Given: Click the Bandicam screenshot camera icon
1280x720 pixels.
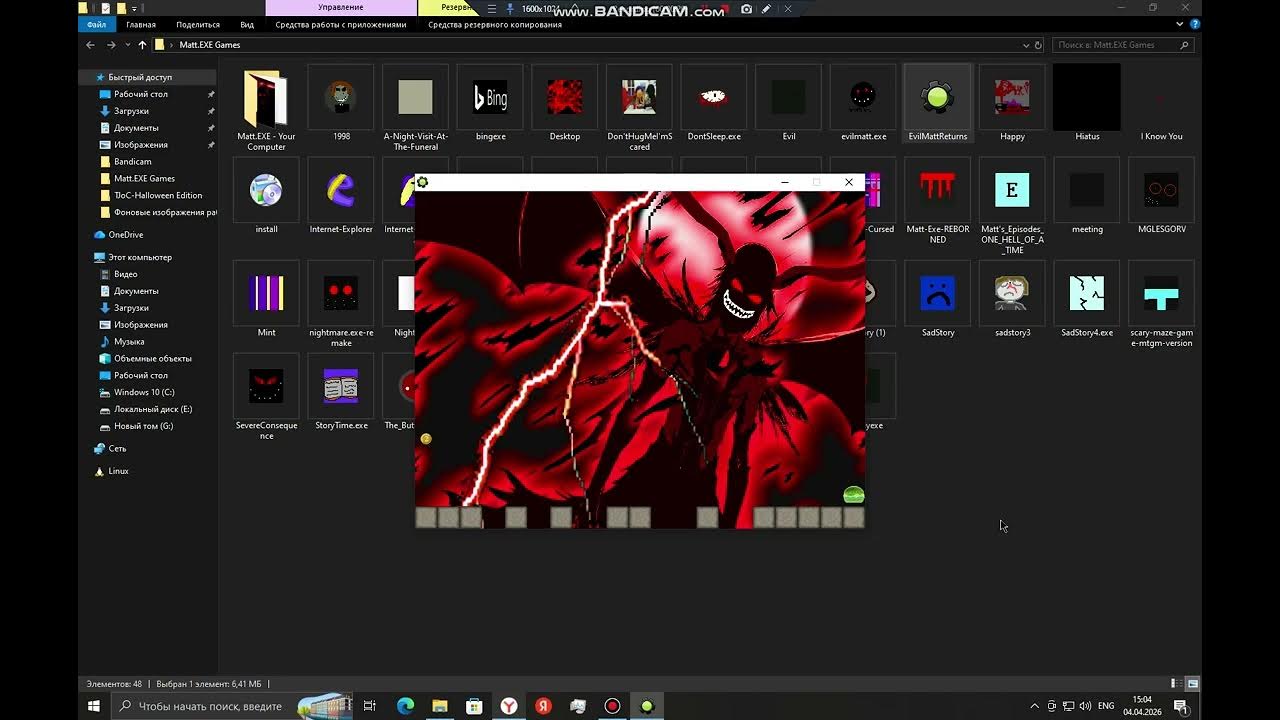Looking at the screenshot, I should (746, 9).
